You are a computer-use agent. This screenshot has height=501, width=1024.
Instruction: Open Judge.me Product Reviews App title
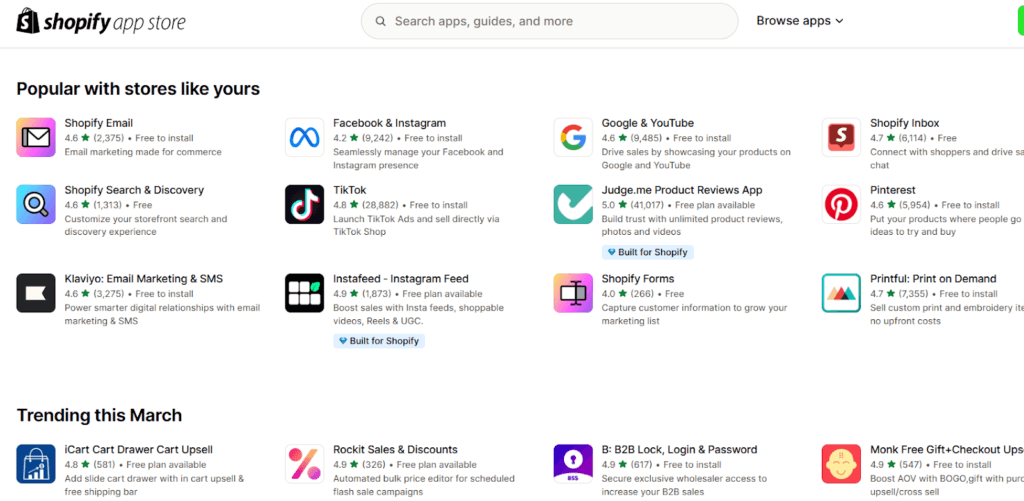click(682, 190)
